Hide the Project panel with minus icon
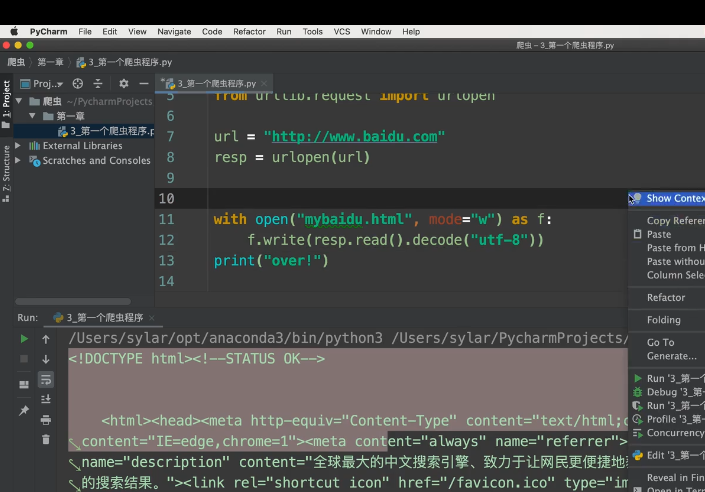This screenshot has height=492, width=705. point(144,84)
